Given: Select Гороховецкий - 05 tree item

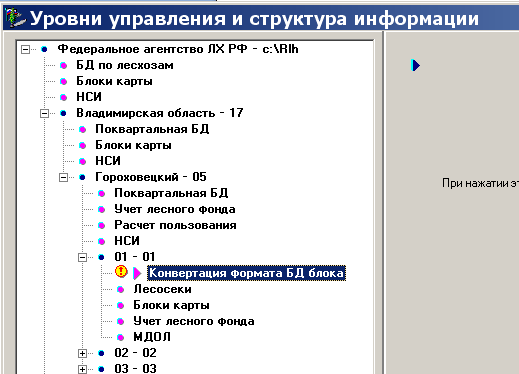Looking at the screenshot, I should (x=151, y=177).
